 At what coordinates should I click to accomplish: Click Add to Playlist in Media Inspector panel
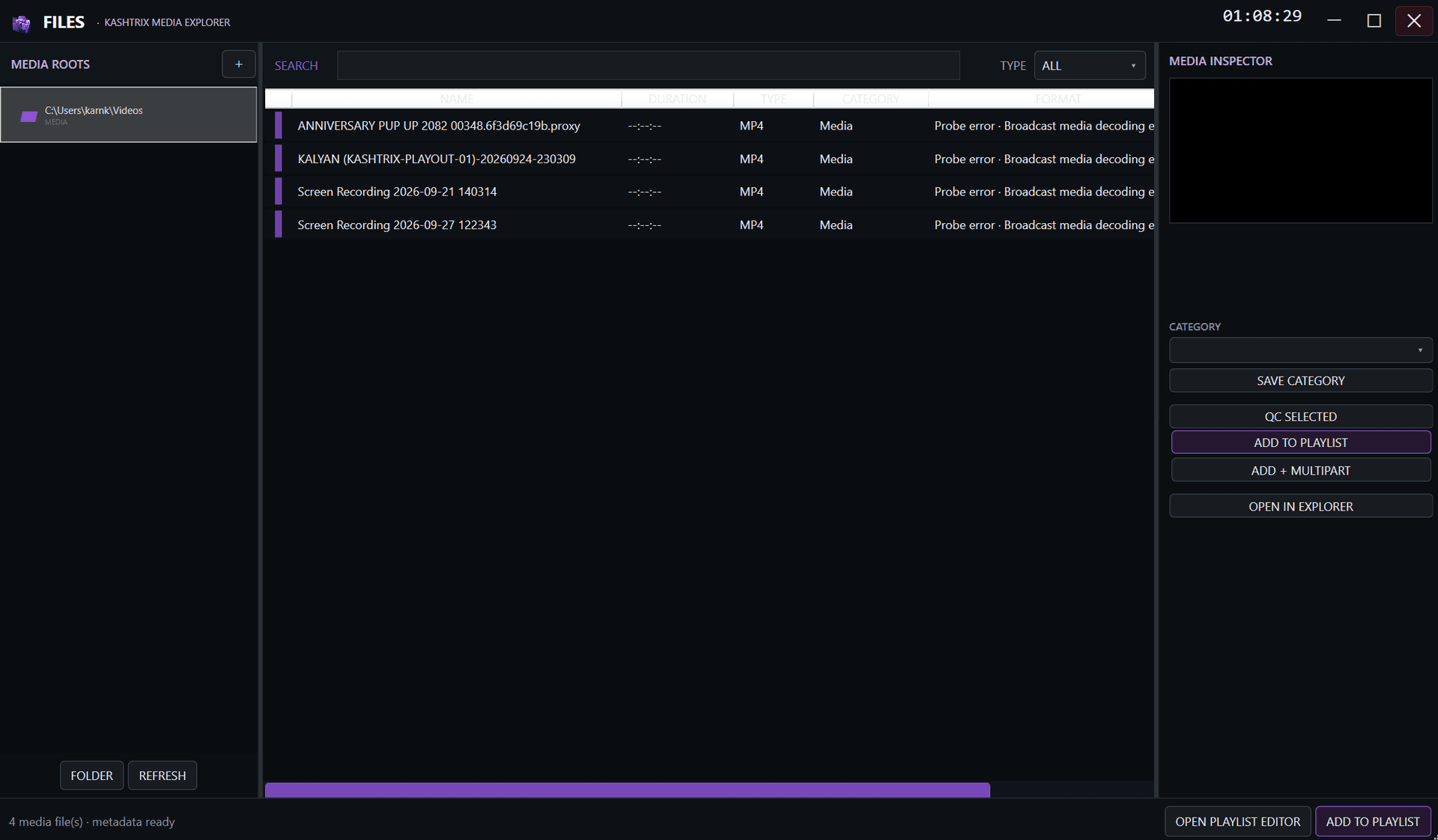(x=1300, y=442)
